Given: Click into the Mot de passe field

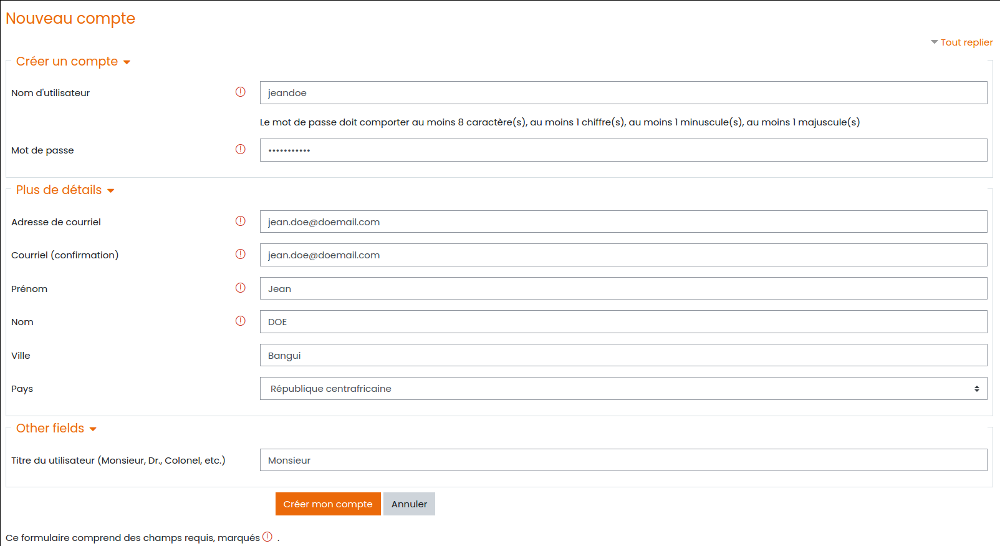Looking at the screenshot, I should point(623,150).
